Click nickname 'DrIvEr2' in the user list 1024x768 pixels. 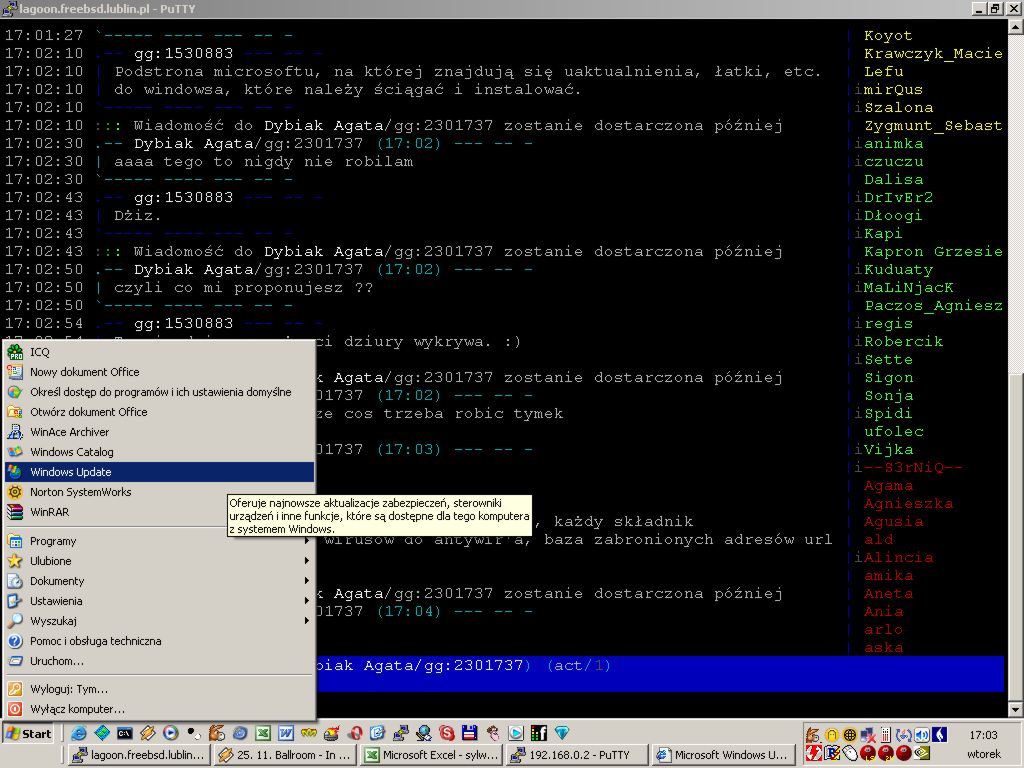[x=899, y=197]
